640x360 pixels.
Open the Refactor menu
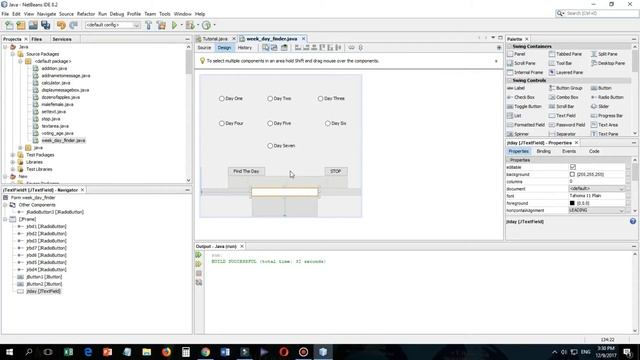pyautogui.click(x=86, y=14)
